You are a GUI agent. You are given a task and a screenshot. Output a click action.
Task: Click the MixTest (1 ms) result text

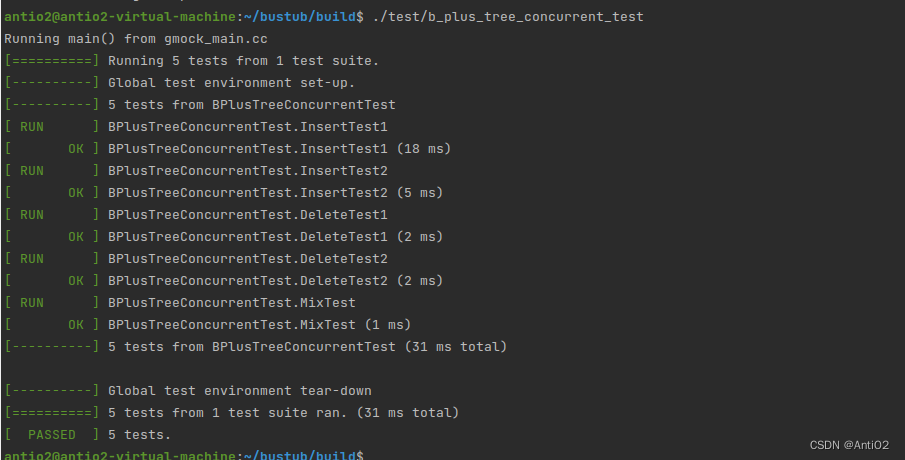click(x=259, y=325)
